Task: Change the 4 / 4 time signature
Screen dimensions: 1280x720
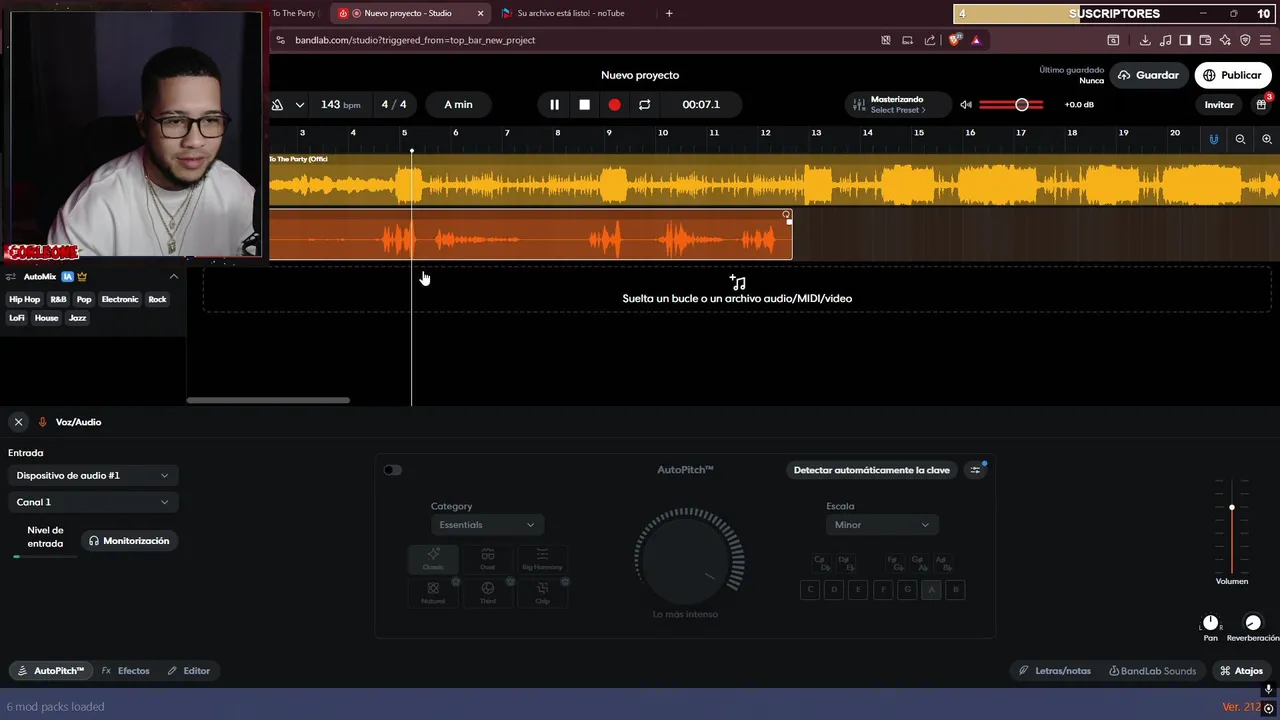Action: point(394,104)
